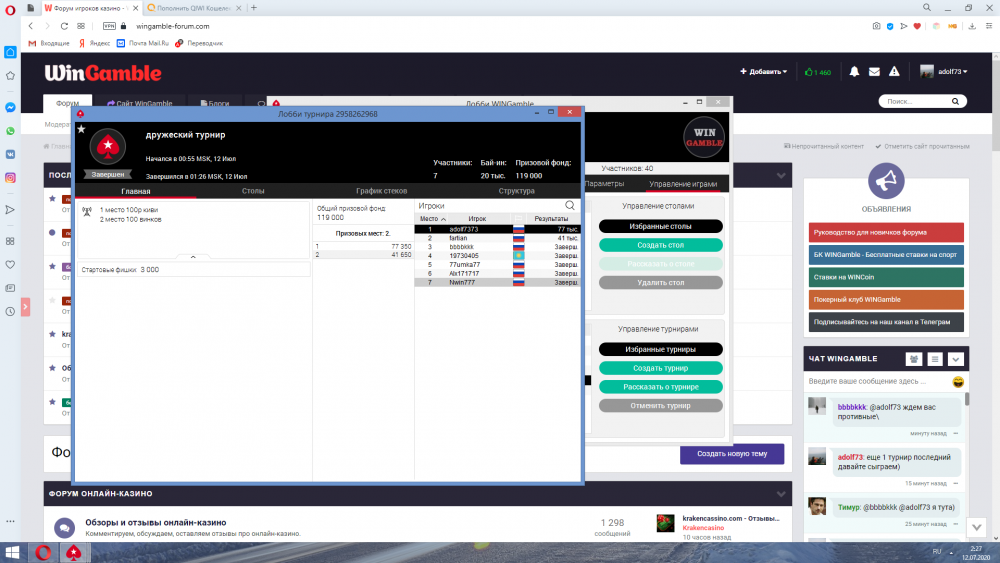Collapse the WinGamble chat panel chevron
Image resolution: width=1000 pixels, height=563 pixels.
click(955, 359)
